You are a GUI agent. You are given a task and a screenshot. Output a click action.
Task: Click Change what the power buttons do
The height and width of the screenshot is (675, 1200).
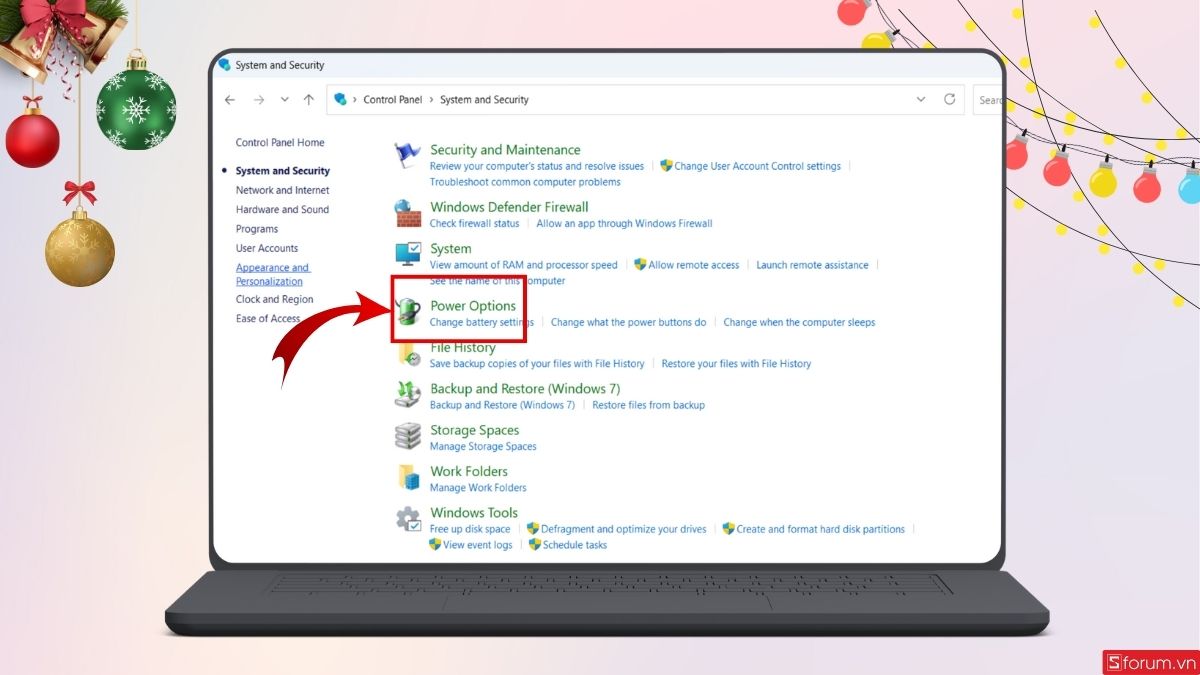(x=628, y=323)
